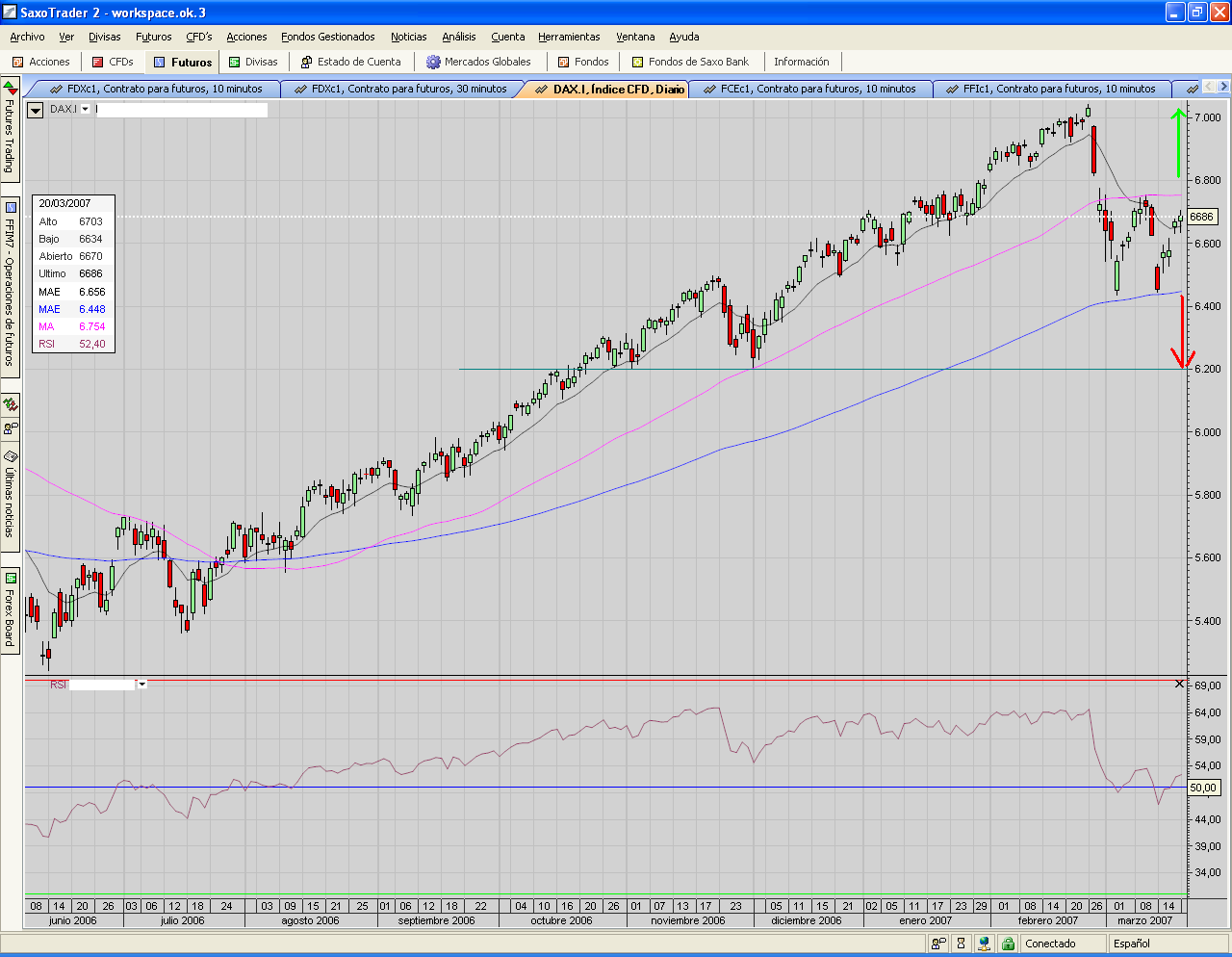Click the Forex Board sidebar icon
Screen dimensions: 1232x957
click(10, 578)
